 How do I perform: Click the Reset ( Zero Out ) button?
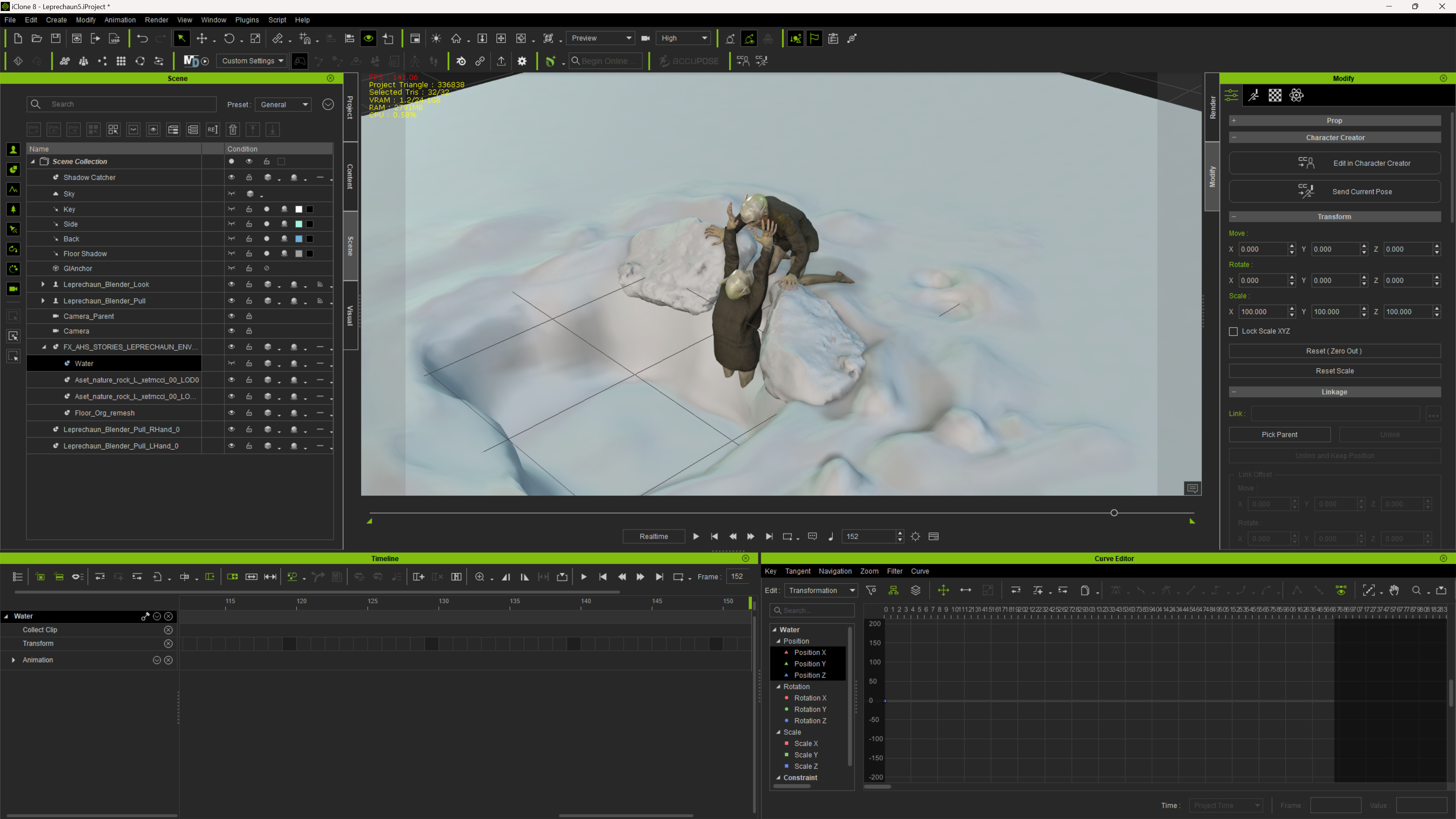pos(1335,351)
